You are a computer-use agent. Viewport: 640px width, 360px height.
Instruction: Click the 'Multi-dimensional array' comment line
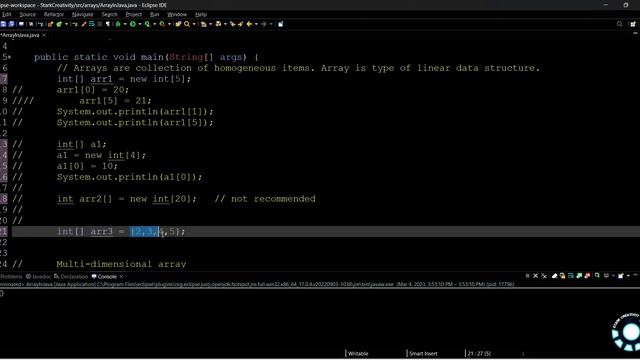pyautogui.click(x=121, y=264)
